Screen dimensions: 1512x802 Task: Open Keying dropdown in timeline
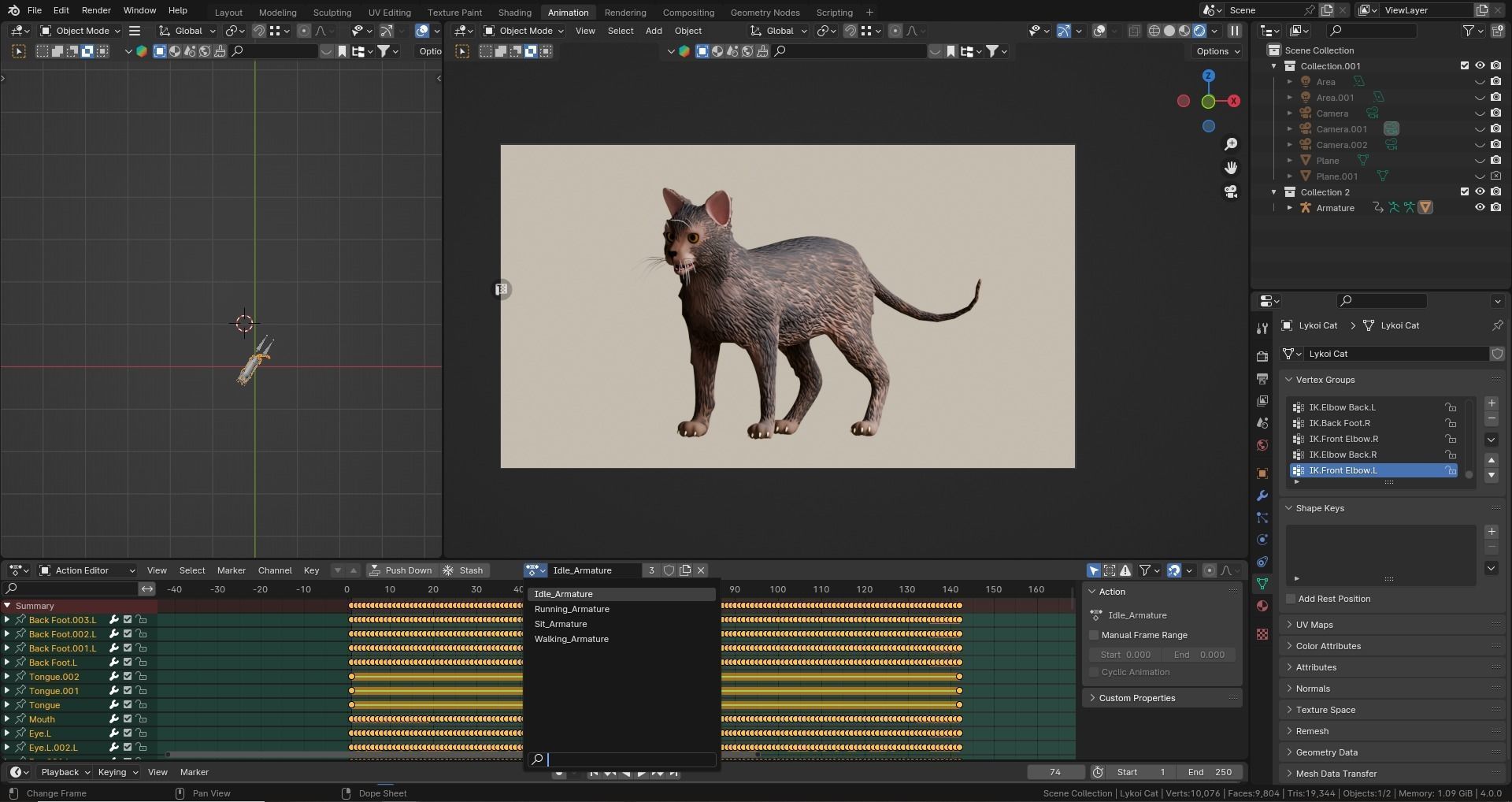[x=117, y=772]
